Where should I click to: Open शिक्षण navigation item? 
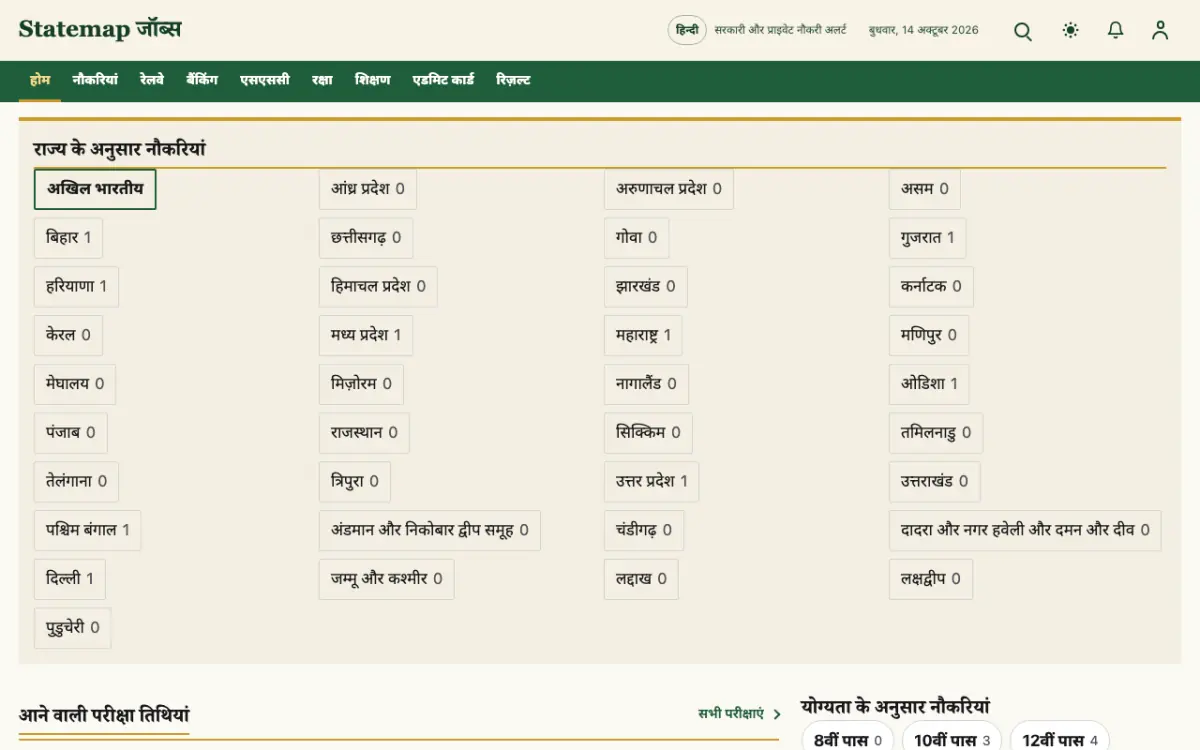[373, 80]
